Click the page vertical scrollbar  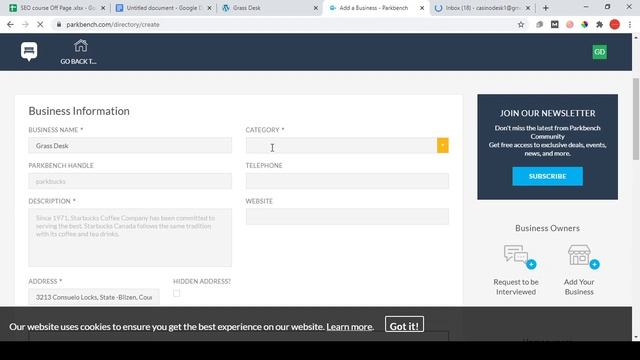pyautogui.click(x=636, y=118)
